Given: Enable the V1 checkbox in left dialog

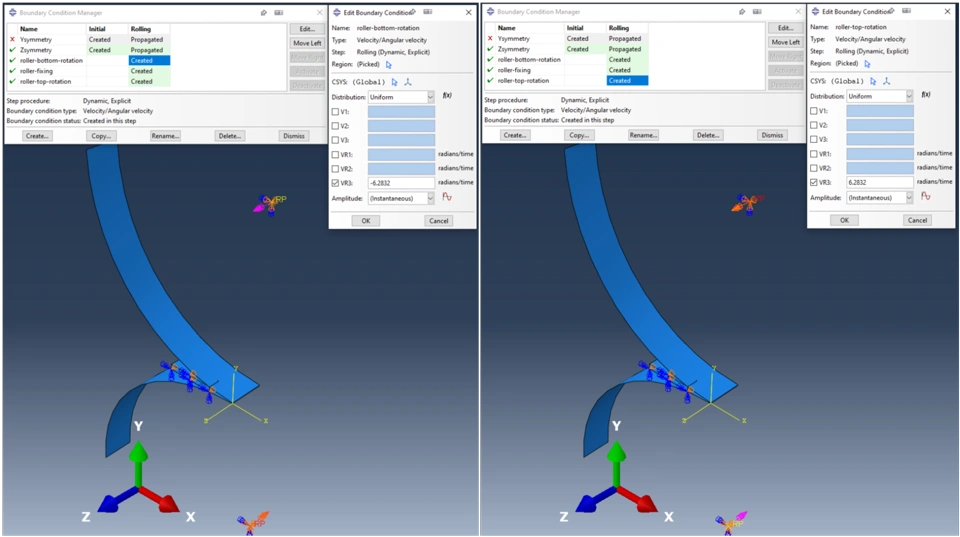Looking at the screenshot, I should tap(335, 112).
